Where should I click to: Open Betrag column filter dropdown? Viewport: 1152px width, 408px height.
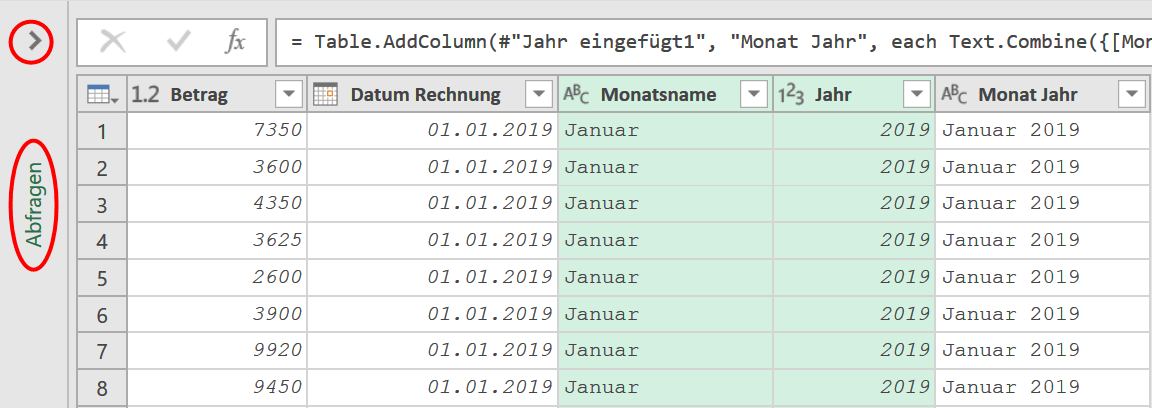point(289,94)
